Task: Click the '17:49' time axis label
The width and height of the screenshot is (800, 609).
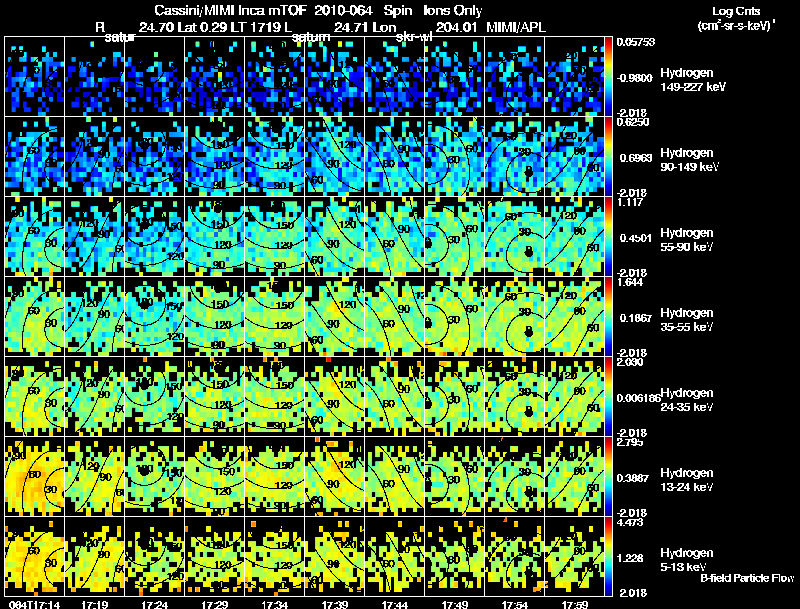Action: click(455, 604)
